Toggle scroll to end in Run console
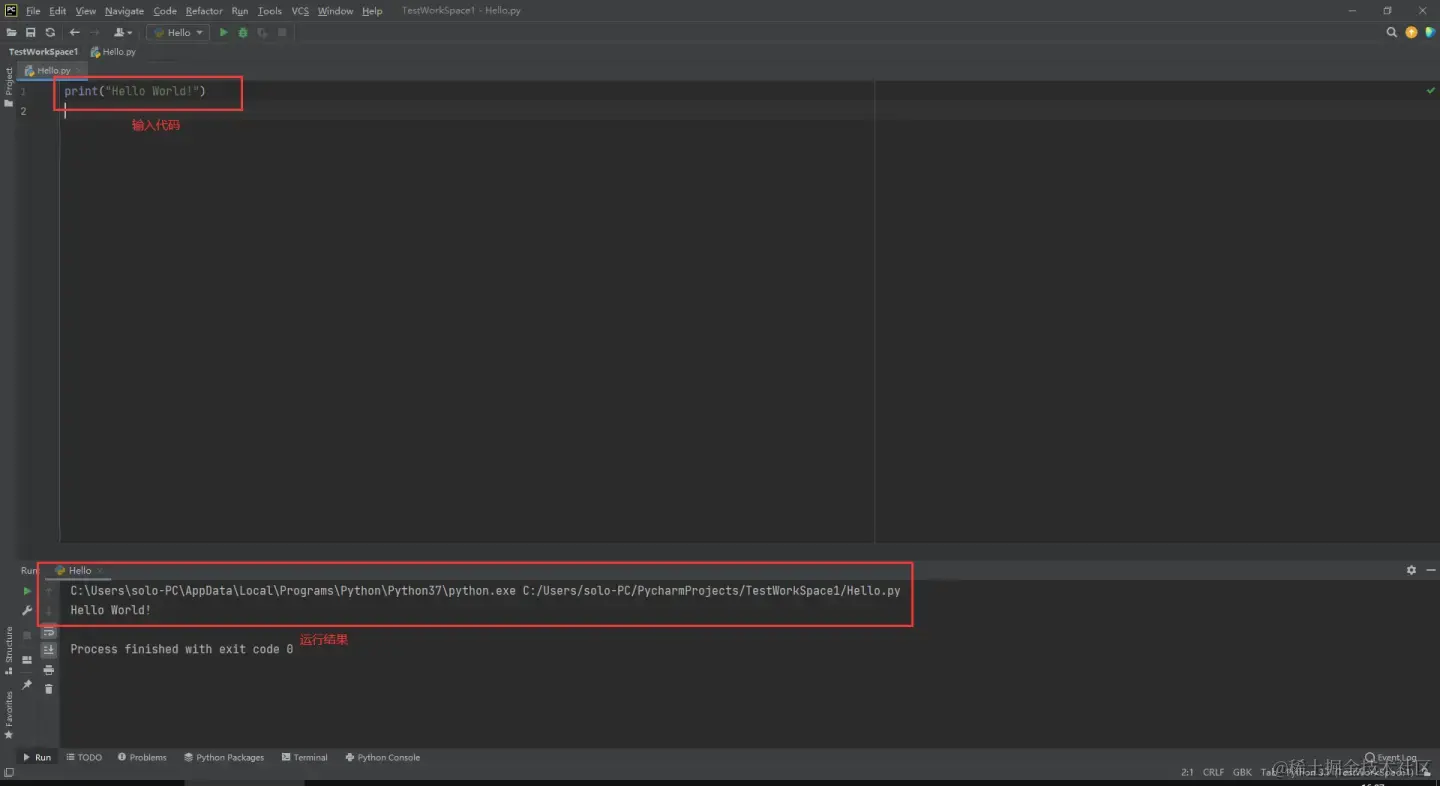 click(x=48, y=650)
